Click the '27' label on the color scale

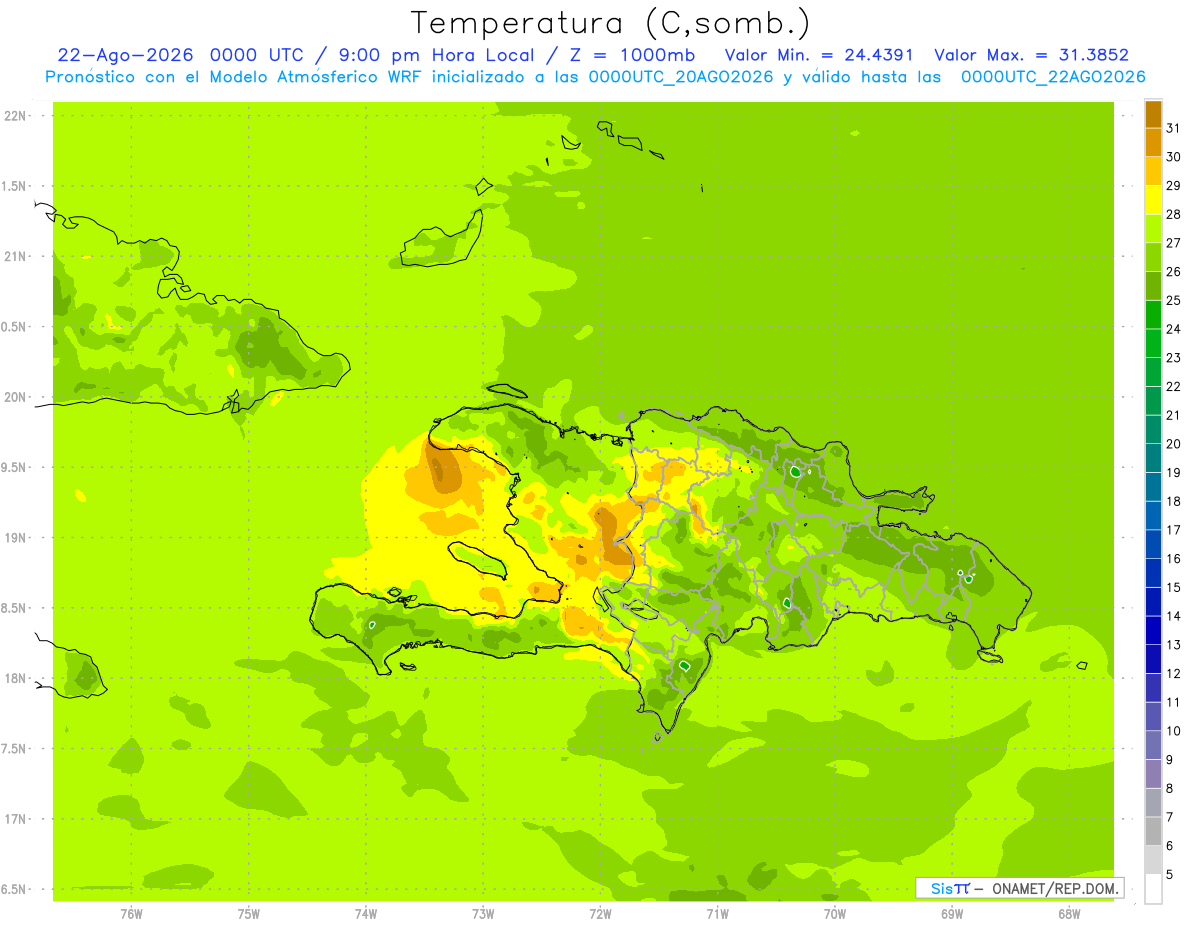point(1173,243)
